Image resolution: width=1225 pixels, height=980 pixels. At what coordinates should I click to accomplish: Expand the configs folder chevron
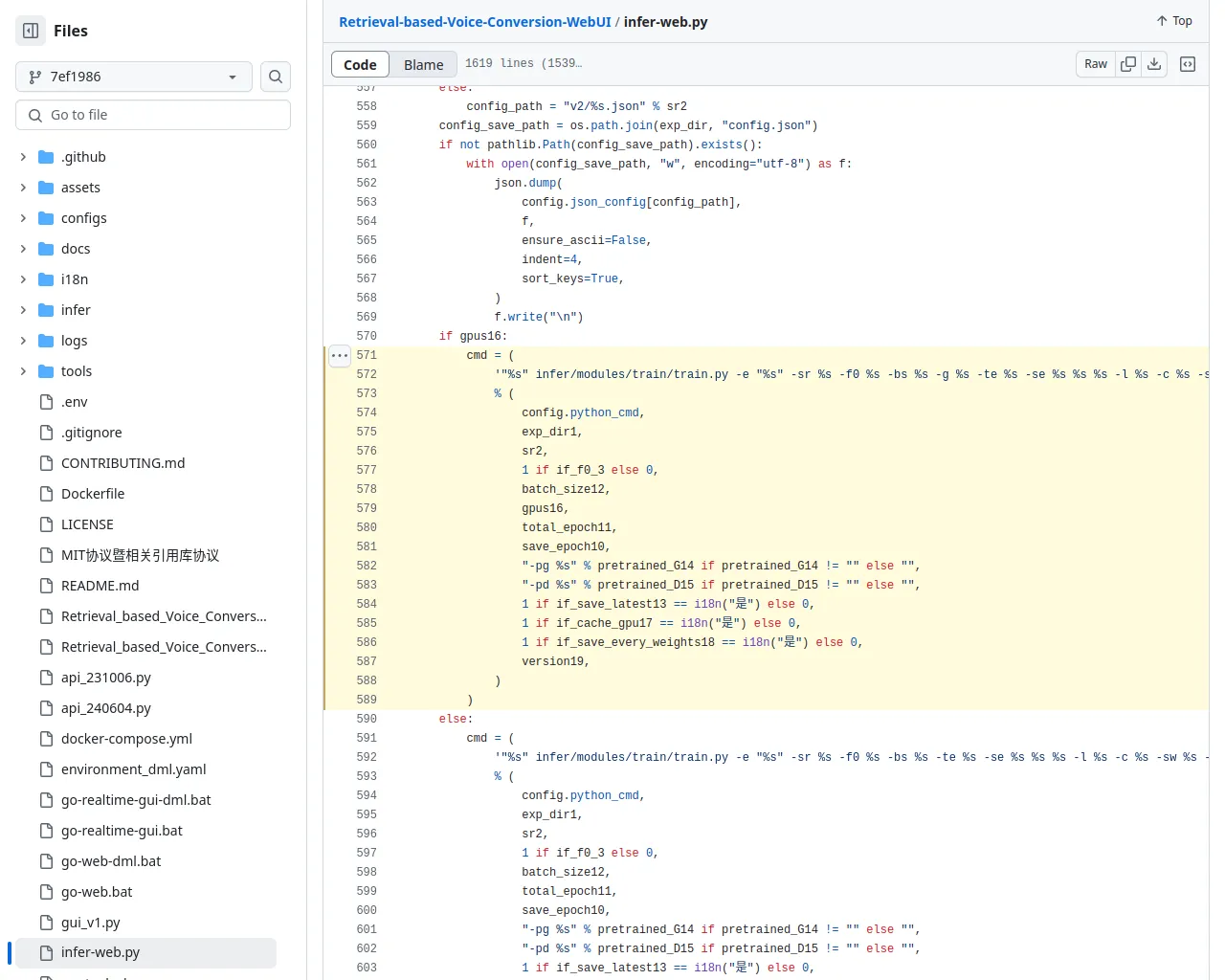tap(23, 218)
